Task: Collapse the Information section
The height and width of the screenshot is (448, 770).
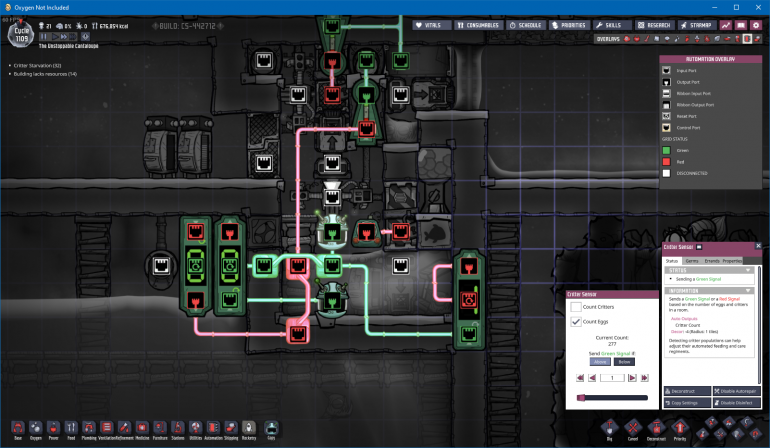Action: coord(748,291)
